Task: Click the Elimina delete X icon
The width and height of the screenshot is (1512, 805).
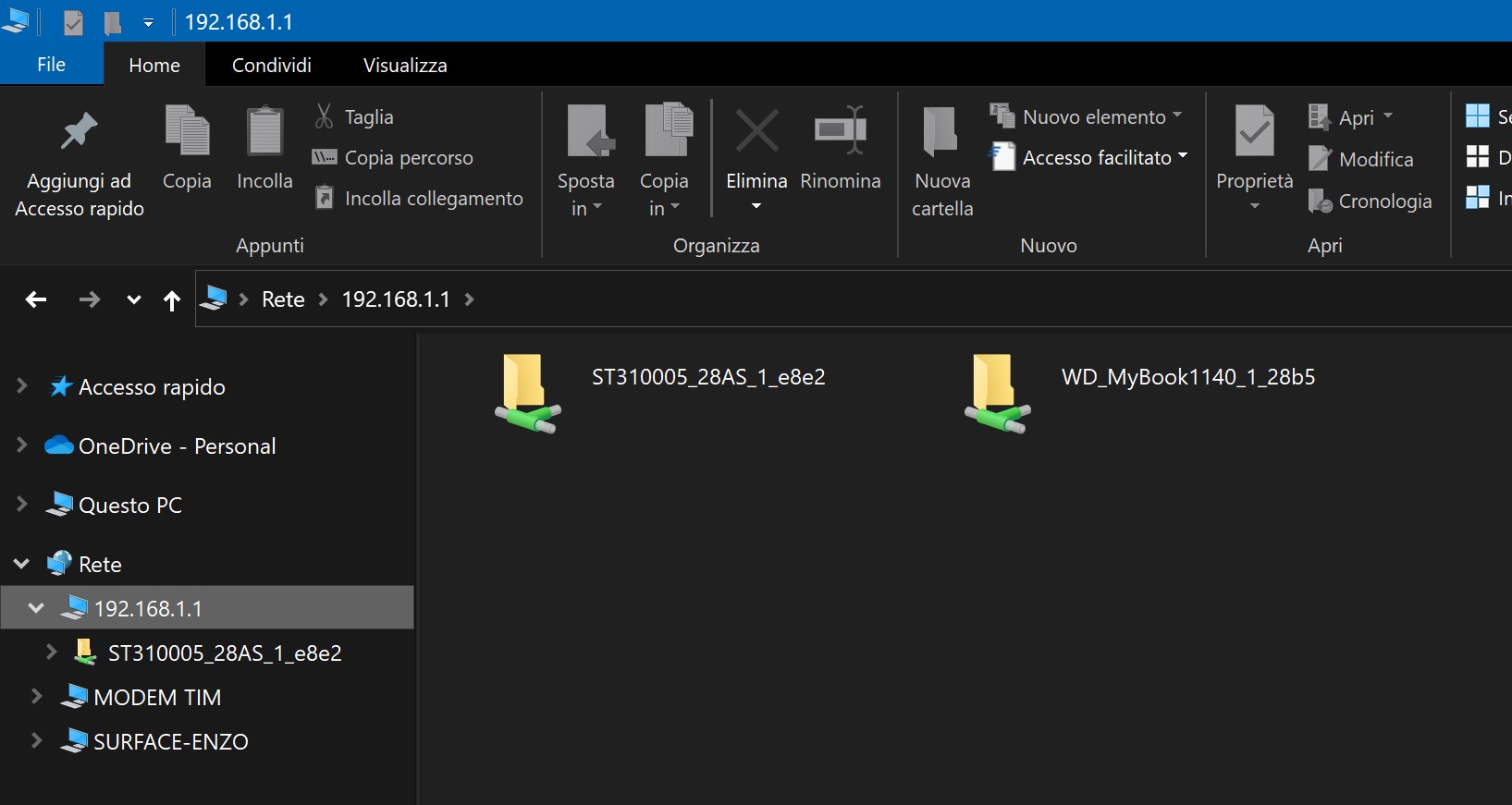Action: [x=756, y=131]
